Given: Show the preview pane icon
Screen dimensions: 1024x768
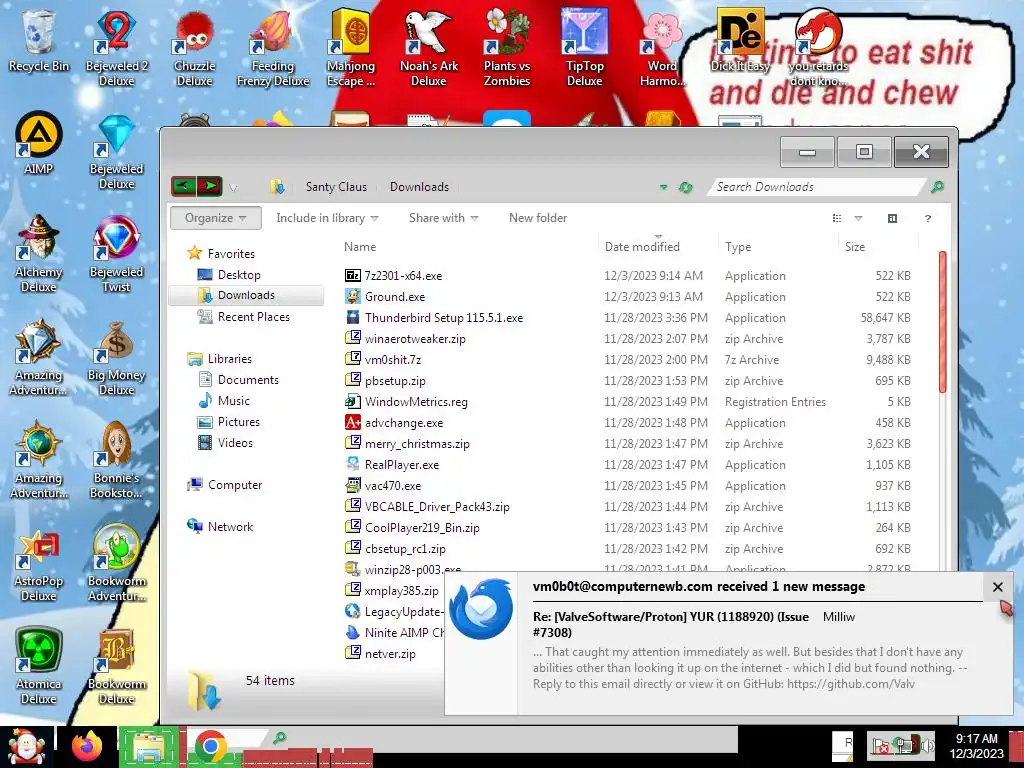Looking at the screenshot, I should [x=892, y=218].
